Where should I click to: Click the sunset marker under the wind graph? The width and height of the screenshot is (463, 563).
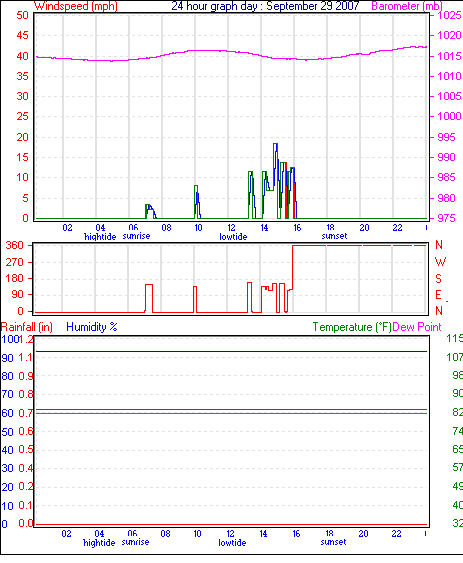point(334,236)
